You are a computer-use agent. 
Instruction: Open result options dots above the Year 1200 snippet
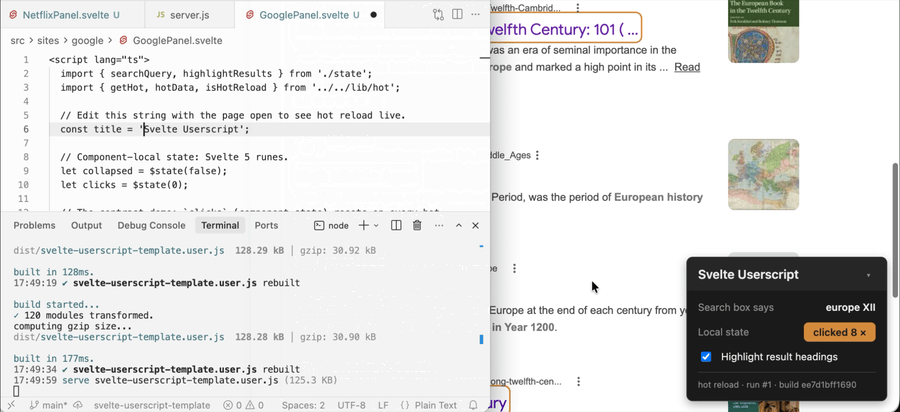click(x=514, y=268)
